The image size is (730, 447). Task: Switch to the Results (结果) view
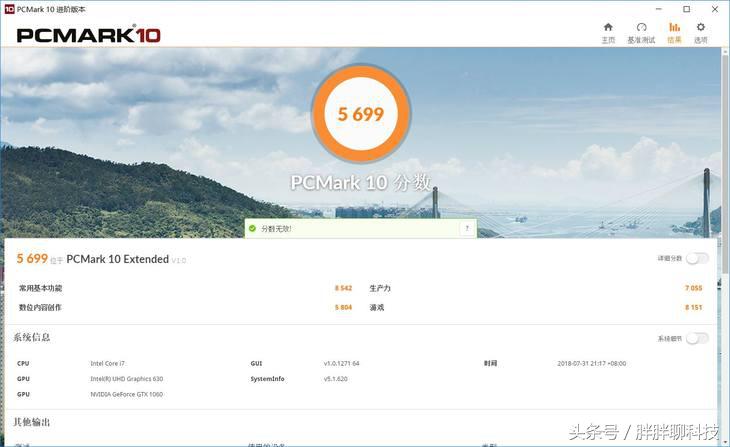point(674,33)
